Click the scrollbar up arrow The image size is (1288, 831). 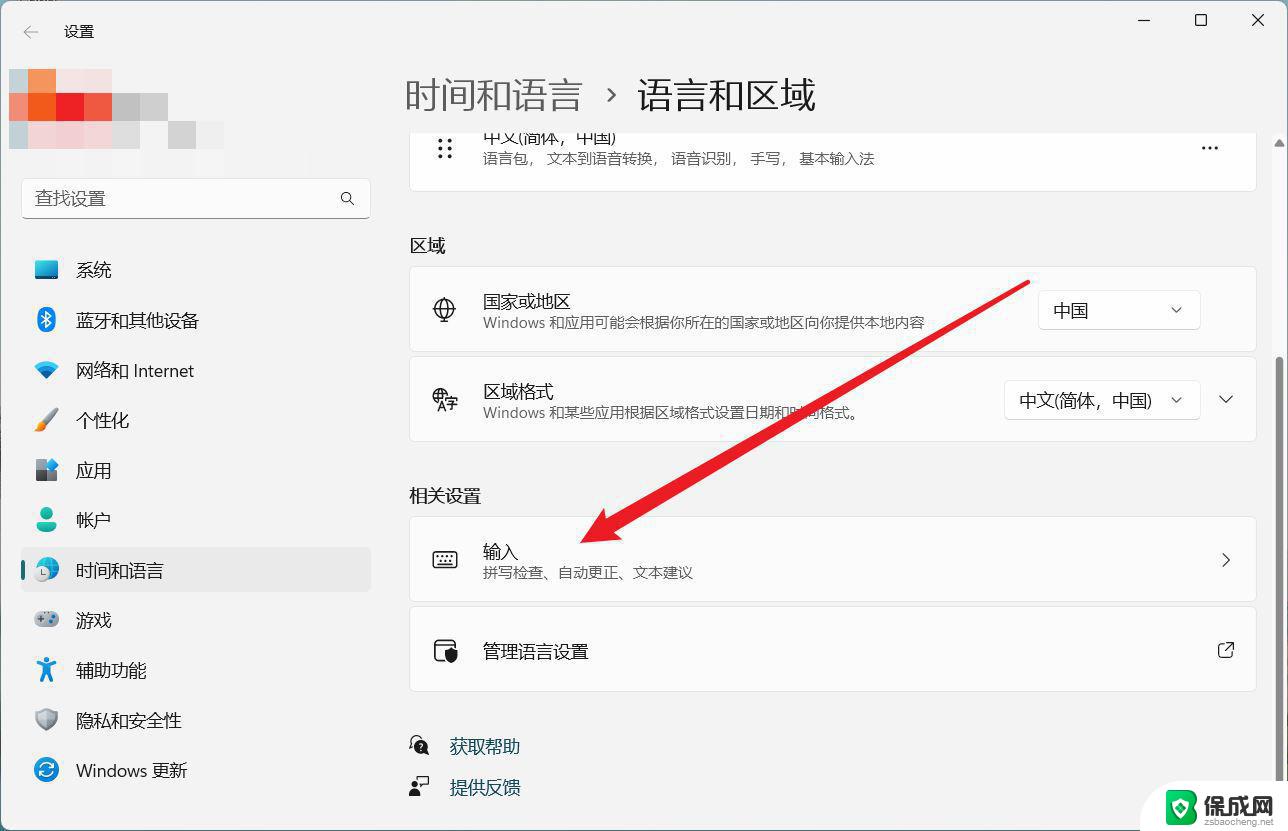(x=1279, y=143)
